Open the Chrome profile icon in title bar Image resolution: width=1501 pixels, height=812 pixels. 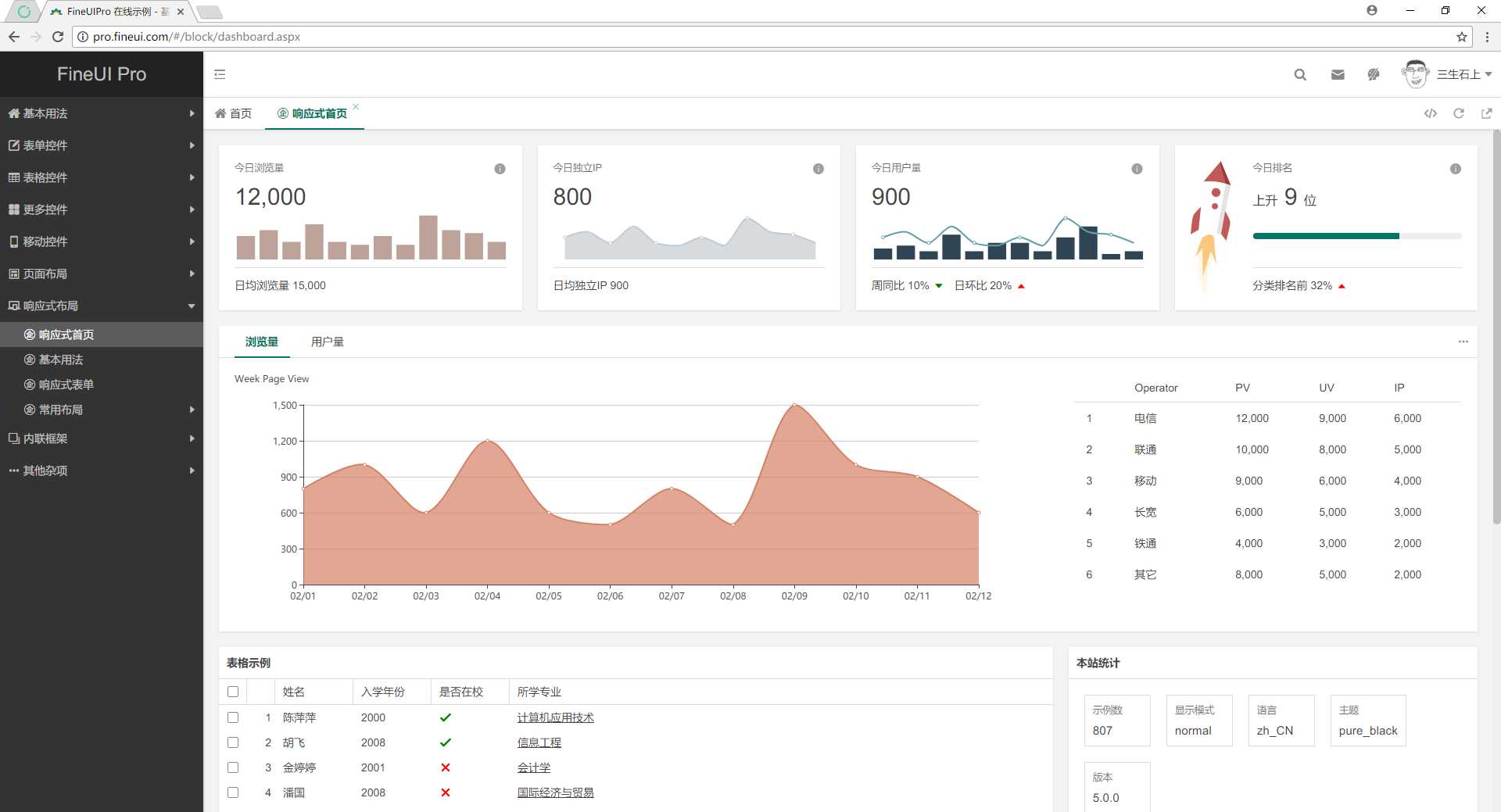point(1372,11)
